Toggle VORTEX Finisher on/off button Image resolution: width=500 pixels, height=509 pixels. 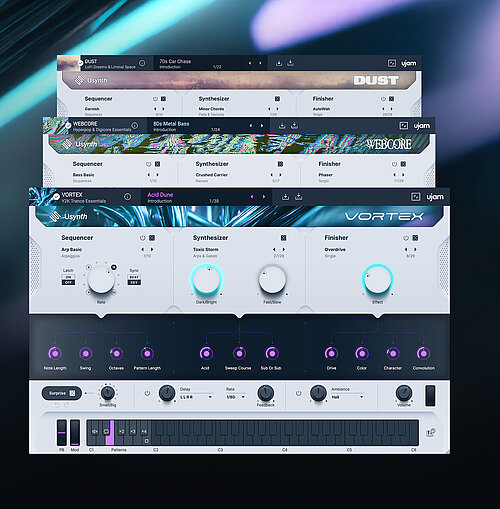click(x=406, y=238)
